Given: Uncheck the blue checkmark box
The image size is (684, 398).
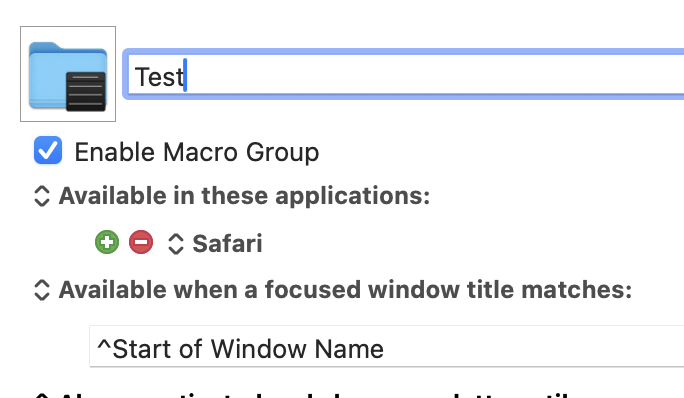Looking at the screenshot, I should pos(48,150).
